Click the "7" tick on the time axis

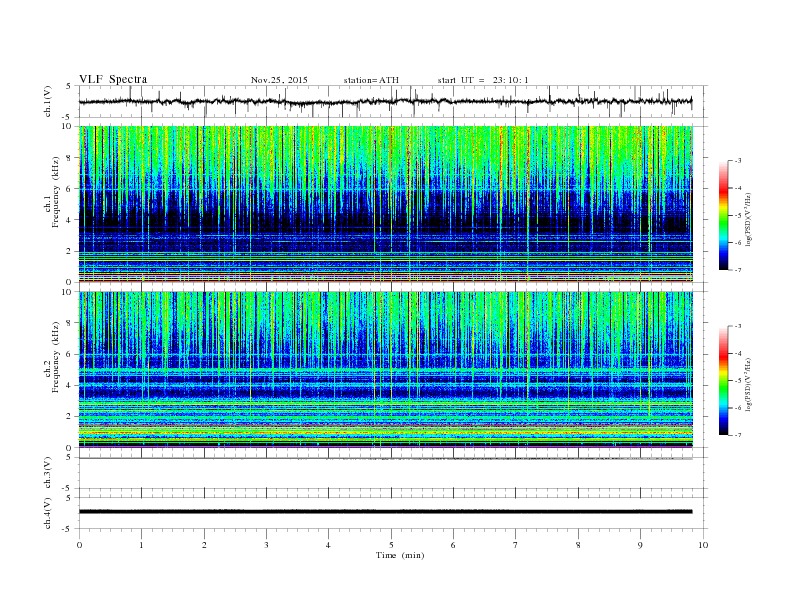tap(516, 545)
